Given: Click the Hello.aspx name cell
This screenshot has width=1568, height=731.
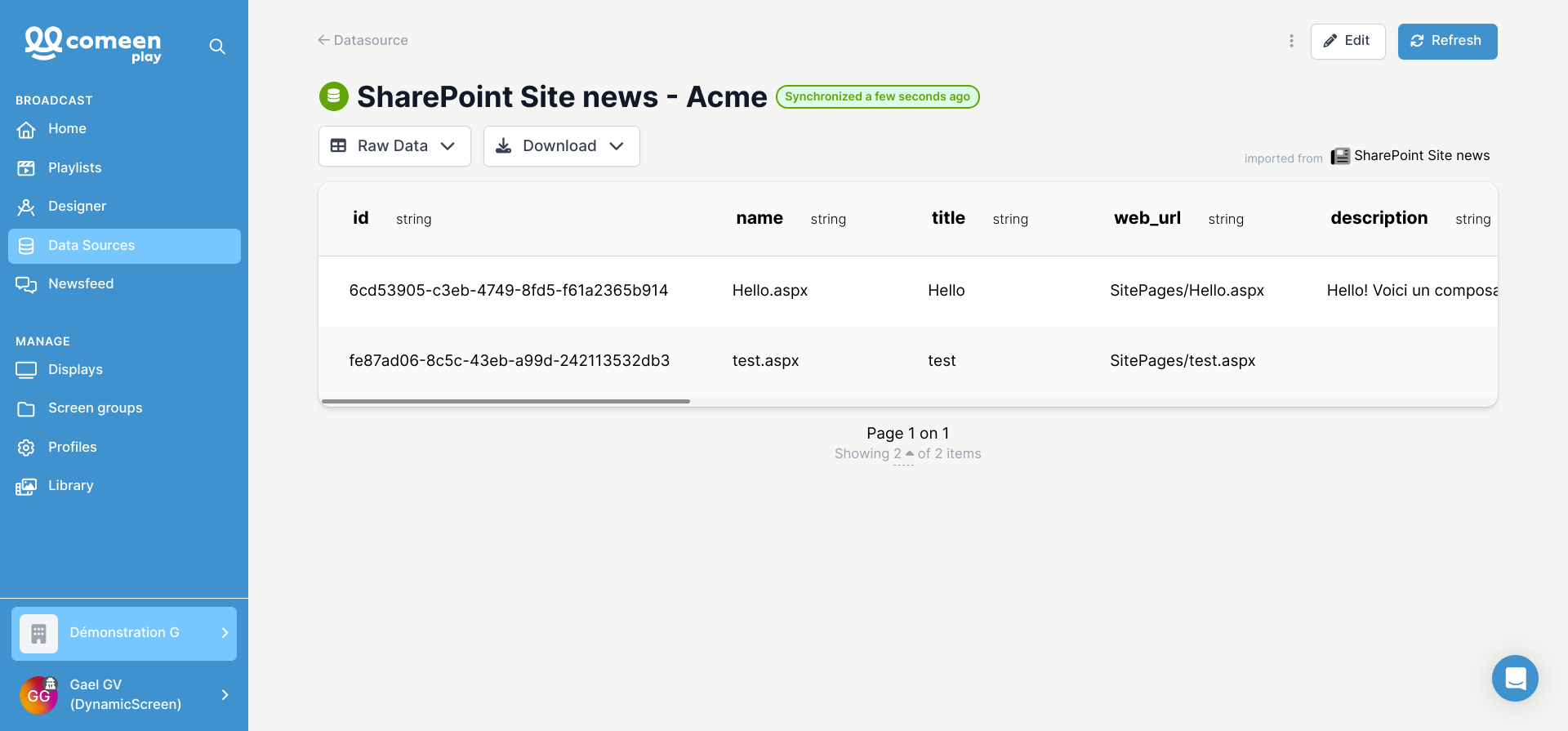Looking at the screenshot, I should pyautogui.click(x=769, y=291).
